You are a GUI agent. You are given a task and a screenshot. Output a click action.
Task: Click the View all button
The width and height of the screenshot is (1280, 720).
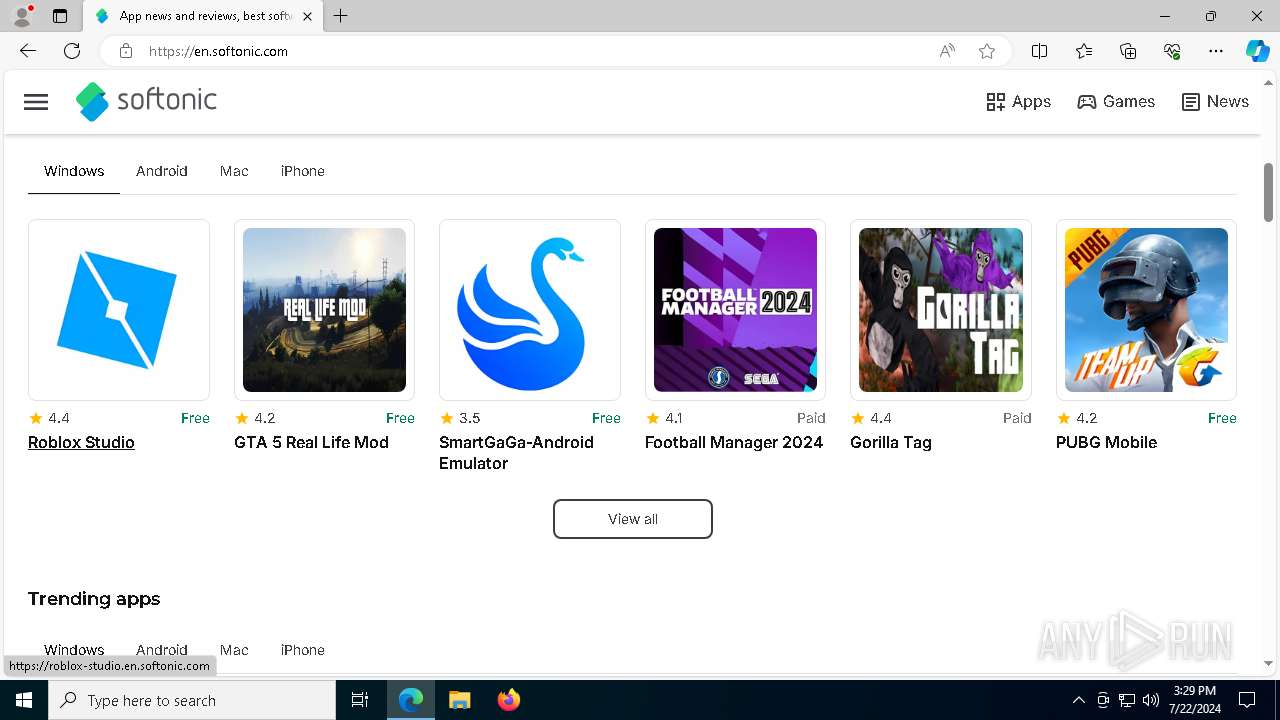pos(633,519)
